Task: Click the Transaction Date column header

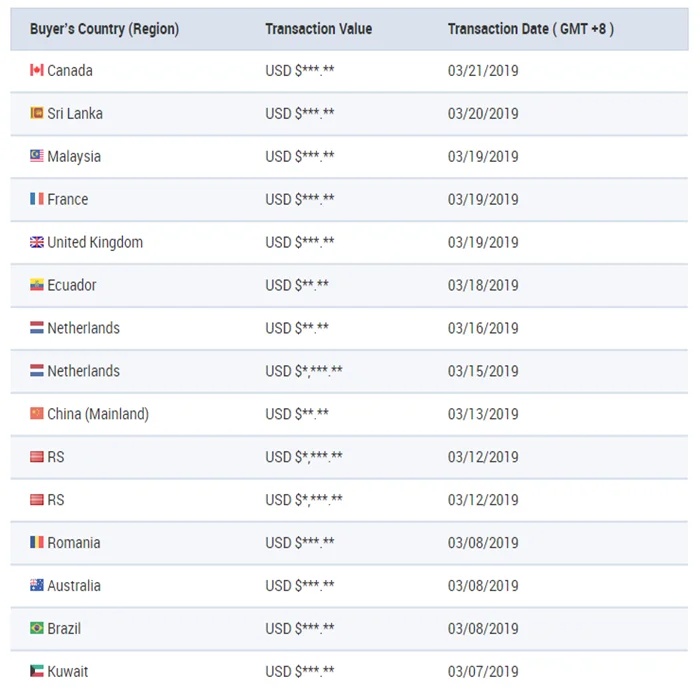Action: point(530,29)
